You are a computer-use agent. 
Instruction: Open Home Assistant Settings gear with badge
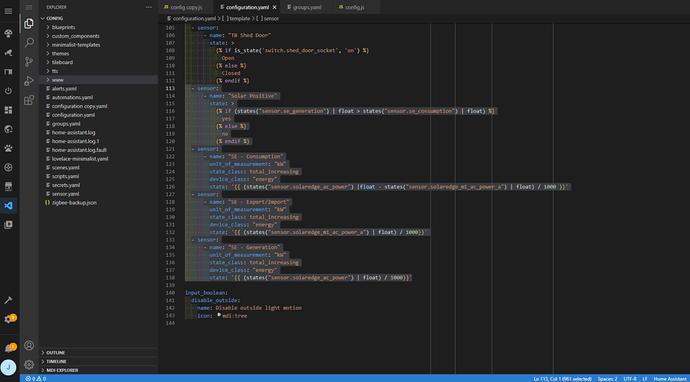coord(8,319)
